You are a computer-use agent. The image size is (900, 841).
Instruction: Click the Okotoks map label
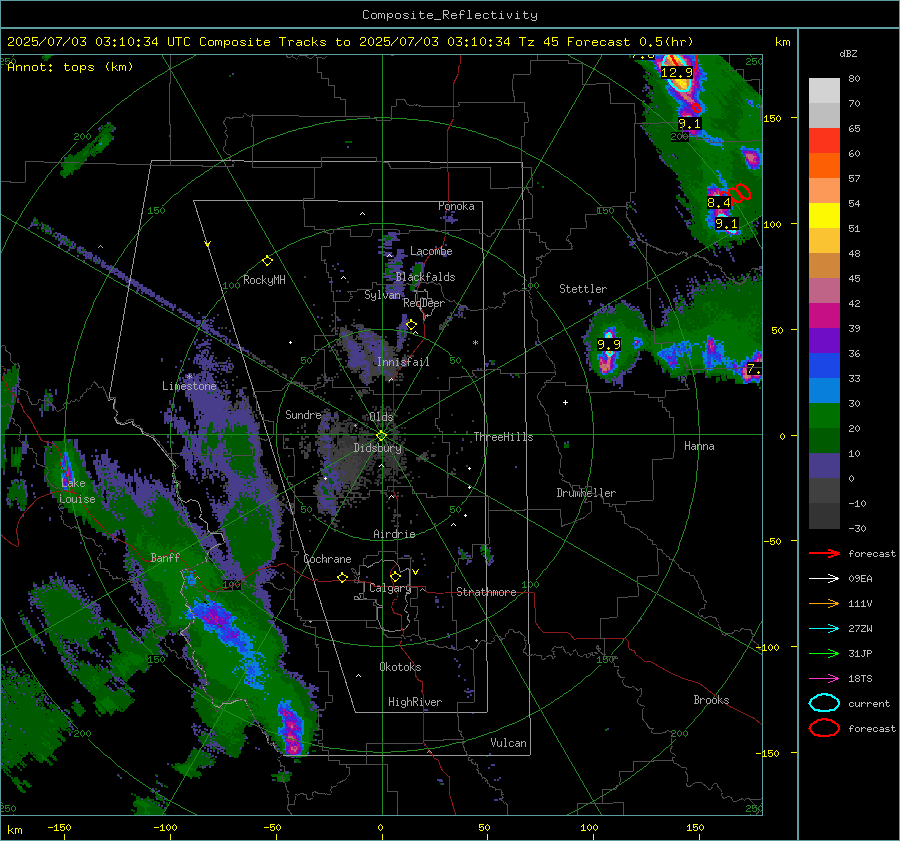click(400, 667)
